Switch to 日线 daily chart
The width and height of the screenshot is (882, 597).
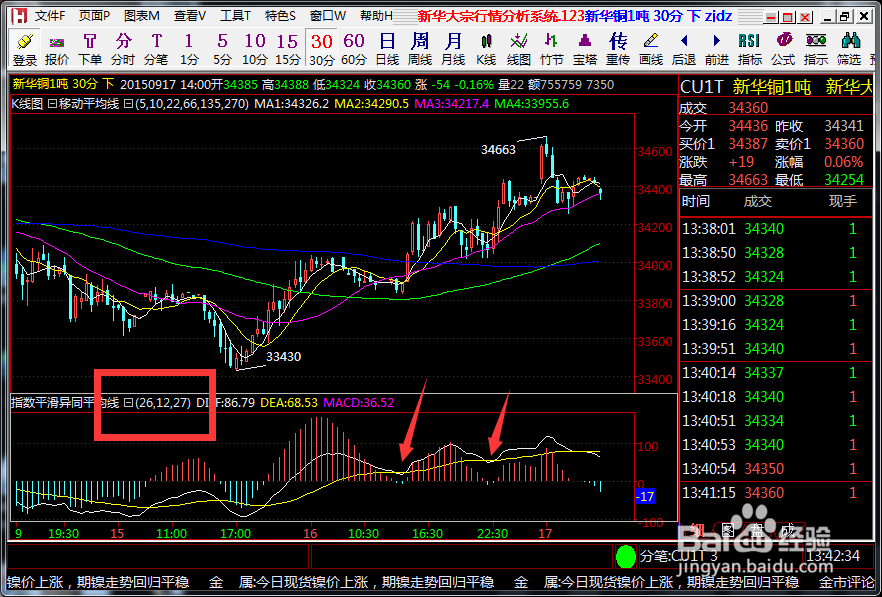387,49
